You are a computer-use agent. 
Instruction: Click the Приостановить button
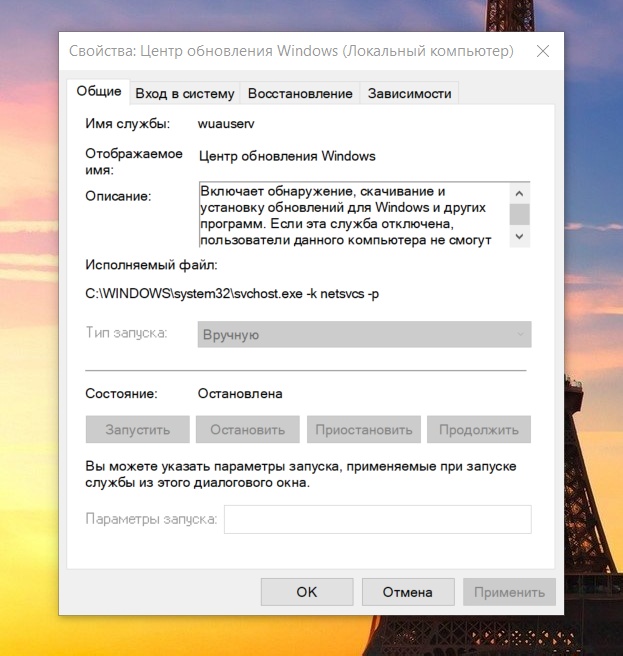click(x=364, y=429)
